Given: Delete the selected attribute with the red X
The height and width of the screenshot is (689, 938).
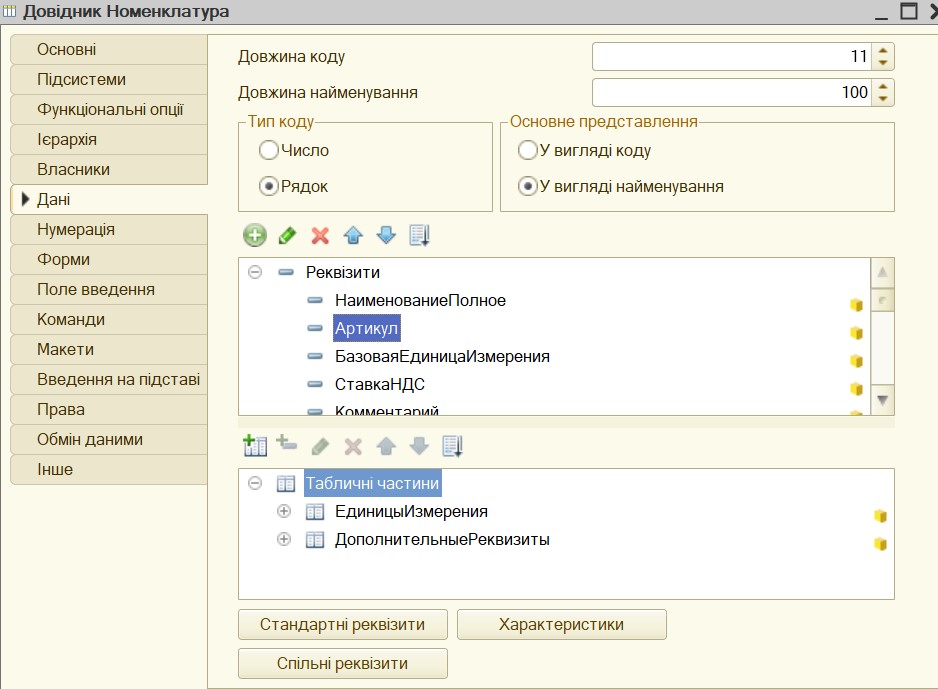Looking at the screenshot, I should click(x=321, y=235).
